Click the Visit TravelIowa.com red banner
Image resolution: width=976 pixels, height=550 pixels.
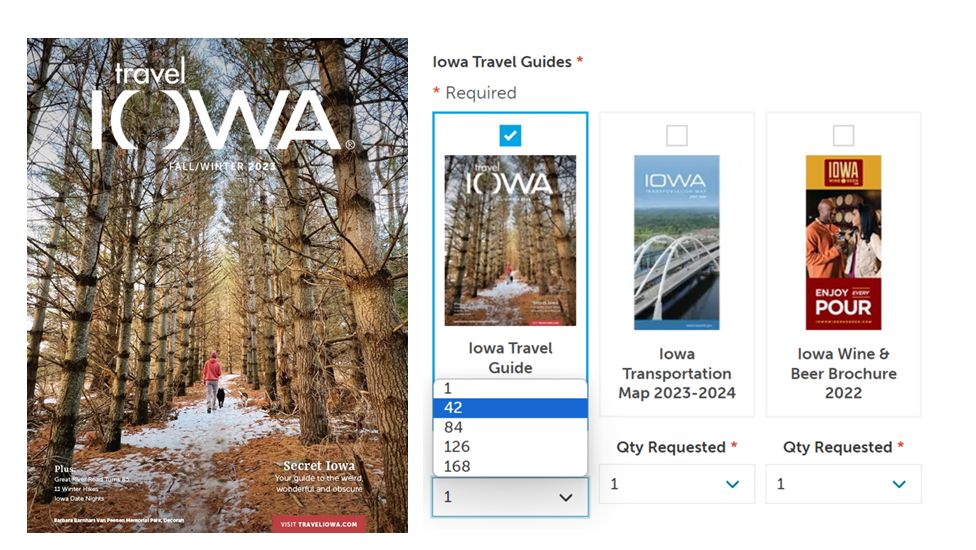coord(319,524)
